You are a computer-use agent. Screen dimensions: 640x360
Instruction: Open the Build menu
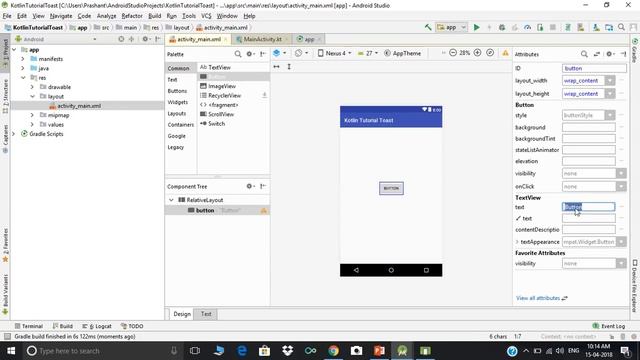pyautogui.click(x=154, y=16)
